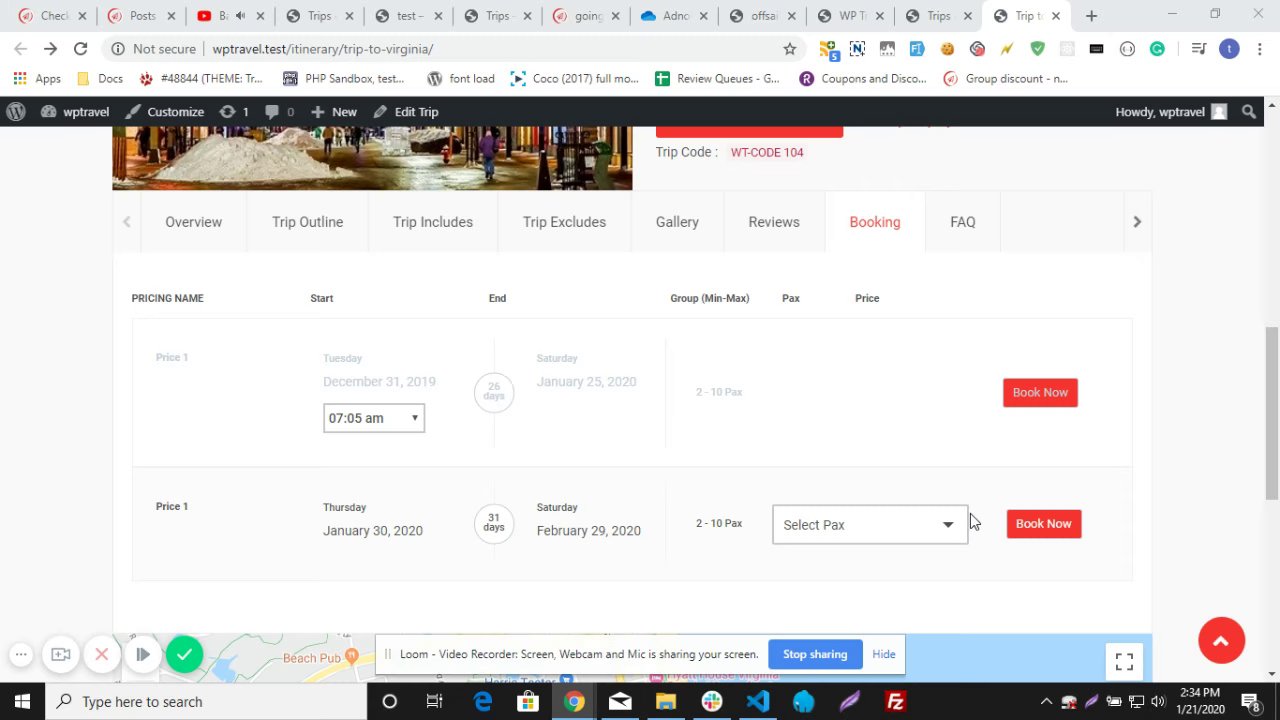Open the taskbar clock showing 2:34 PM

coord(1200,702)
